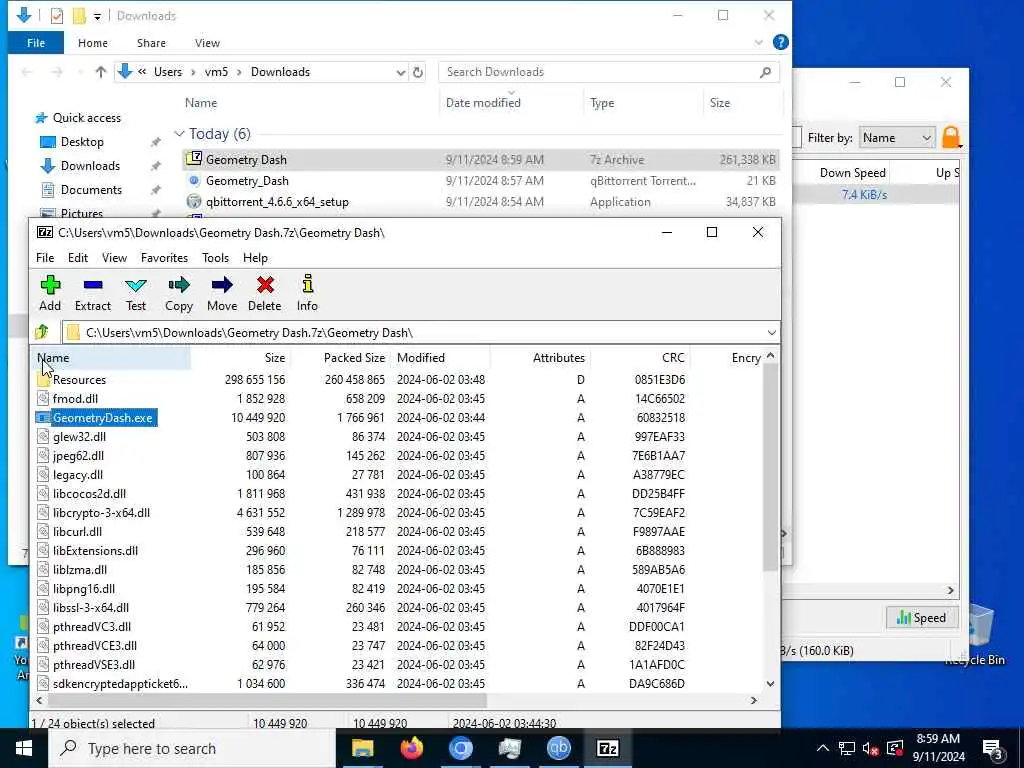The width and height of the screenshot is (1024, 768).
Task: Open Chromium browser from the taskbar
Action: coord(460,748)
